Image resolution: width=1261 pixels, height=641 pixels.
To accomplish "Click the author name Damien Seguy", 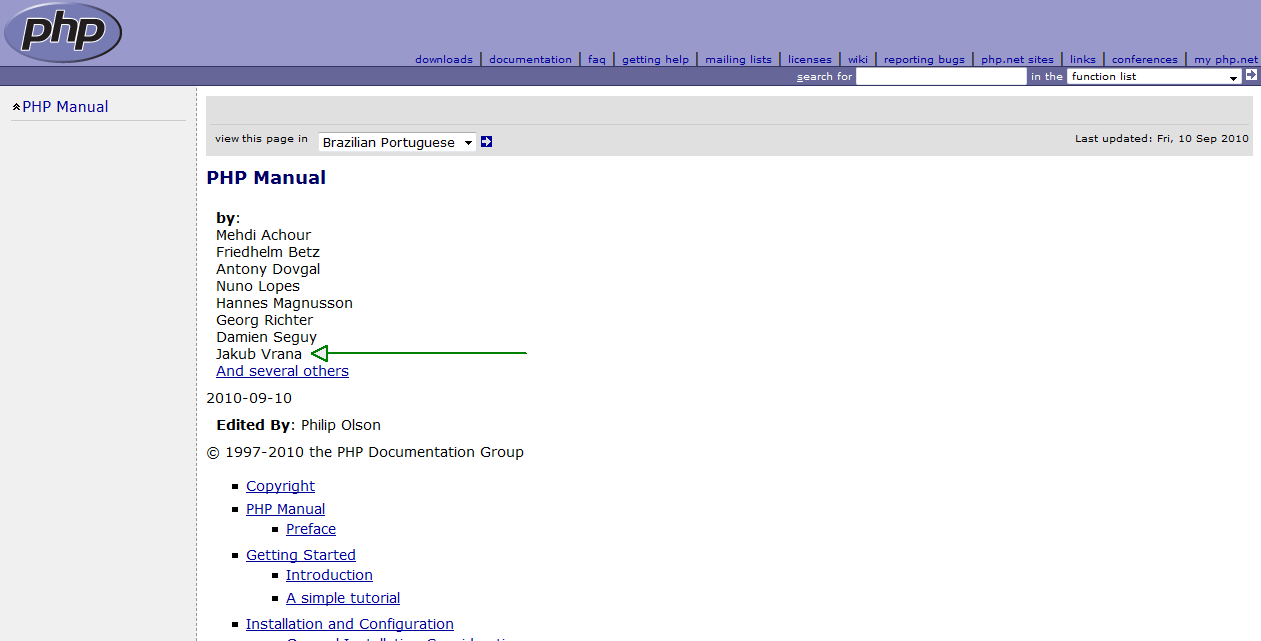I will (x=266, y=337).
